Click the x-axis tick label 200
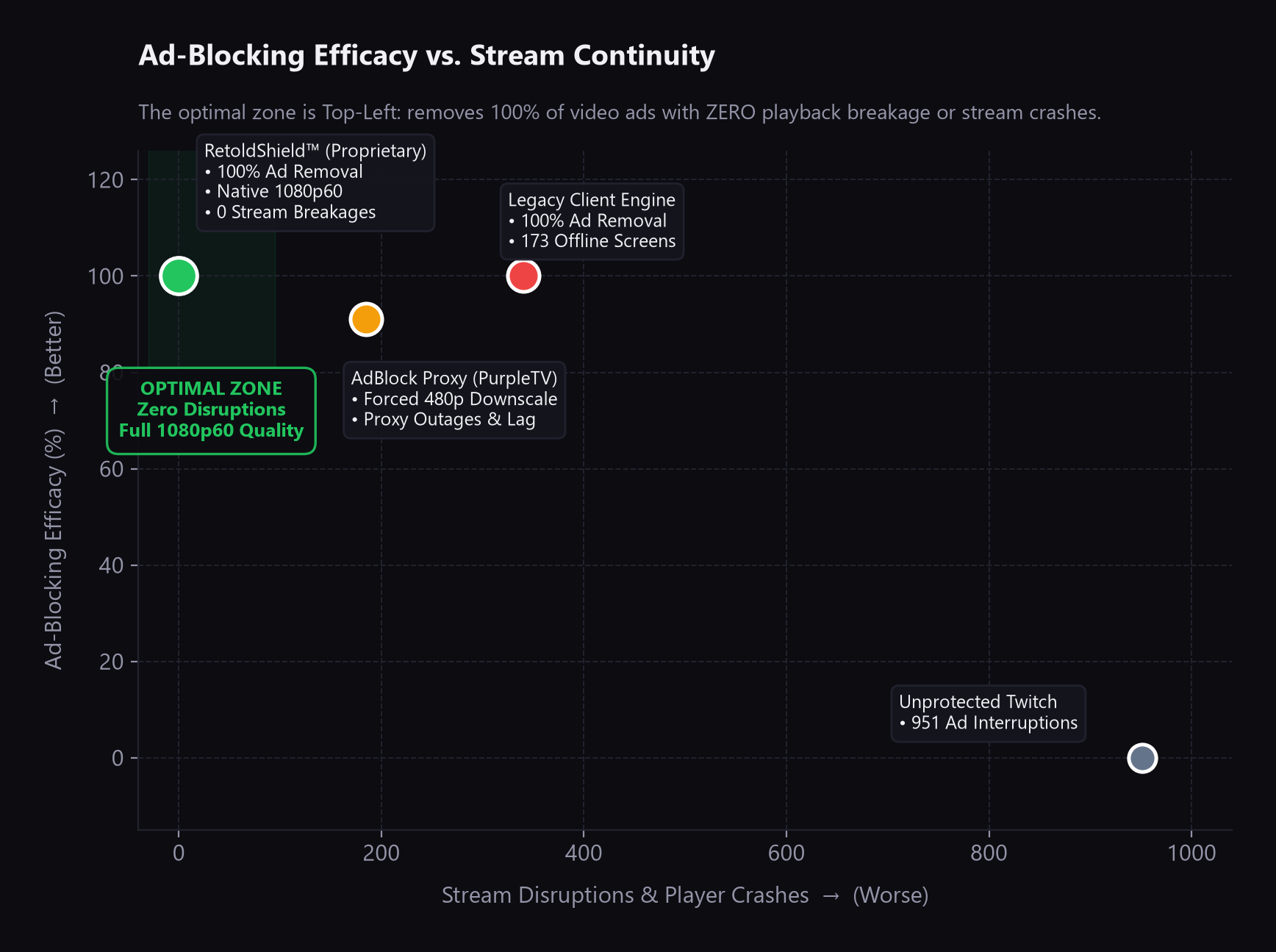1276x952 pixels. point(381,853)
